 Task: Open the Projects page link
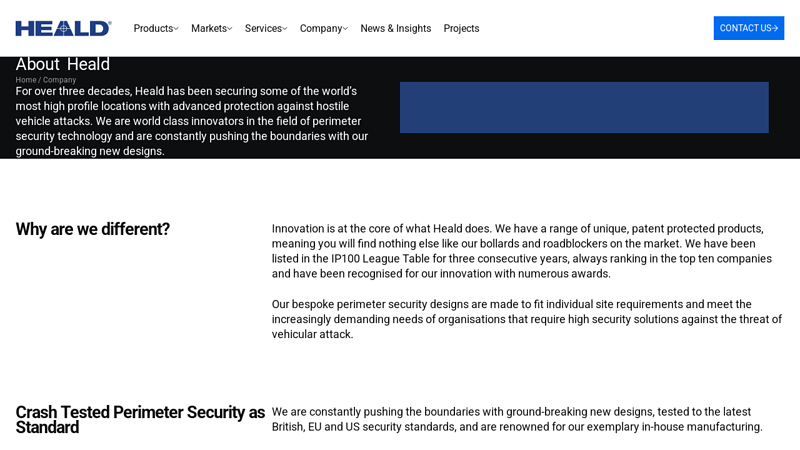click(461, 28)
